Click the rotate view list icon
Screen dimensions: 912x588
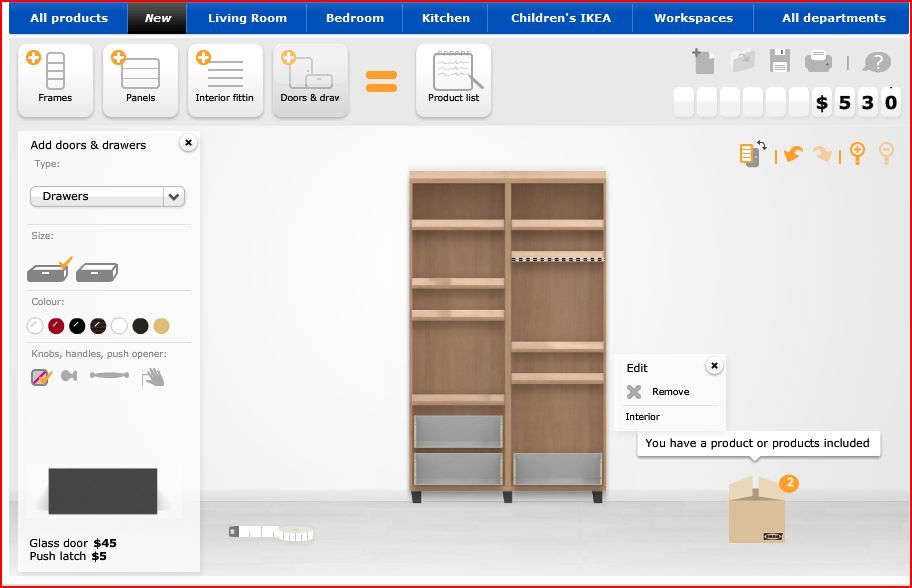(x=753, y=154)
